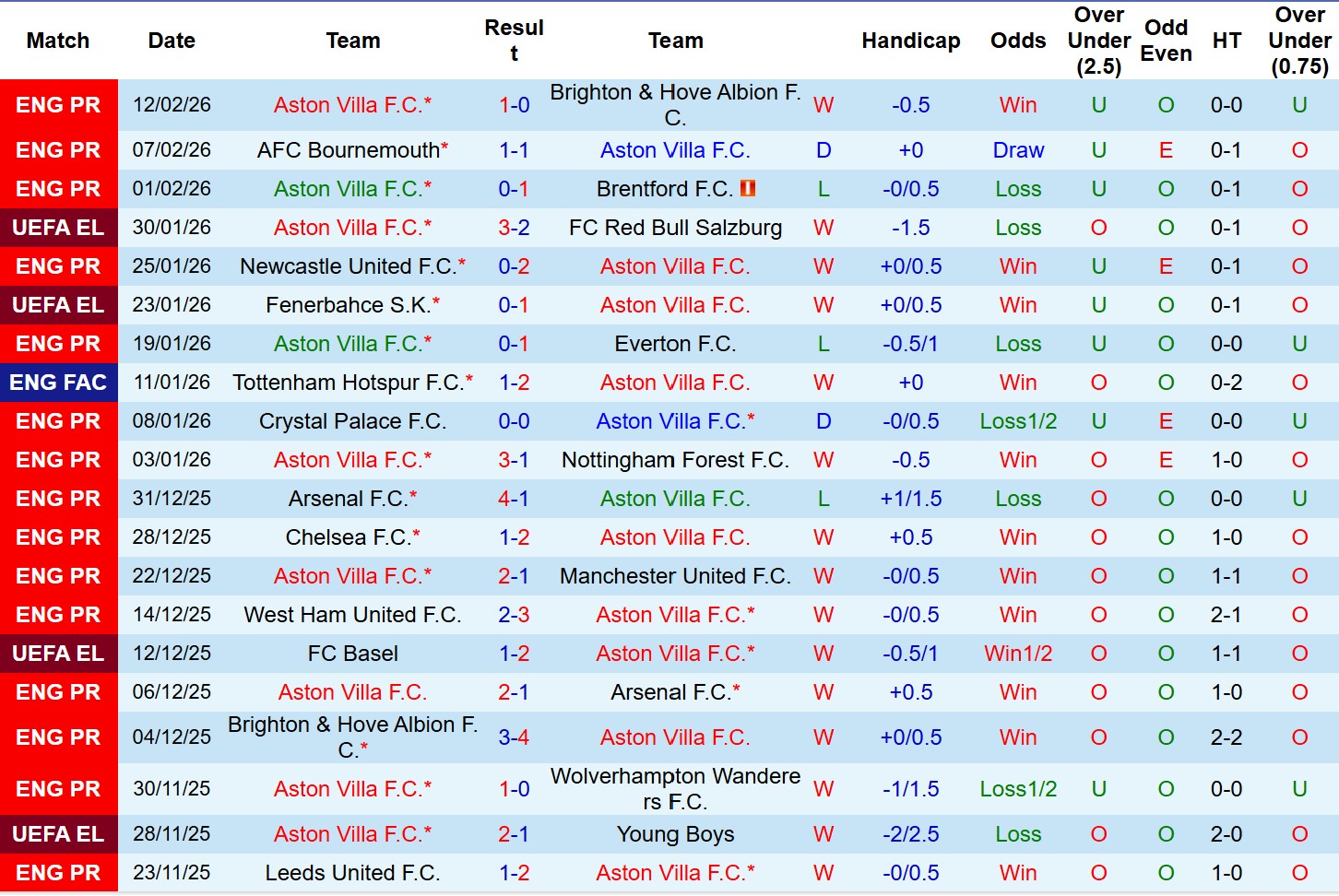The height and width of the screenshot is (896, 1339).
Task: Click the 4-1 result against Arsenal
Action: coord(514,499)
